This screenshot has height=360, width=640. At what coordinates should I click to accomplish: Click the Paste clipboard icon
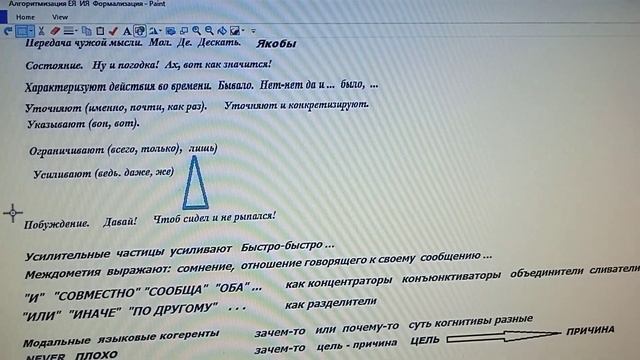pos(100,31)
